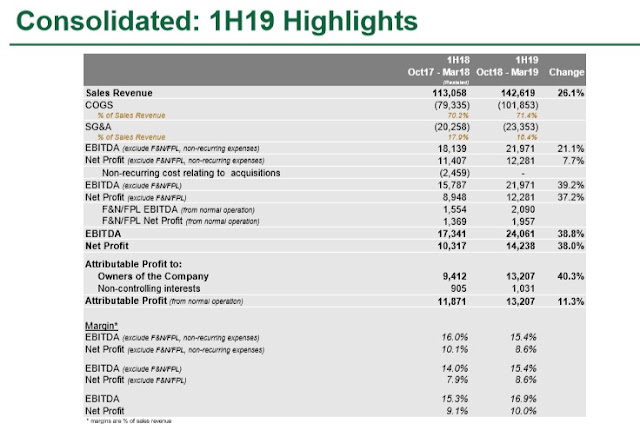Select the 16.0% EBITDA margin
The height and width of the screenshot is (424, 640).
click(454, 337)
